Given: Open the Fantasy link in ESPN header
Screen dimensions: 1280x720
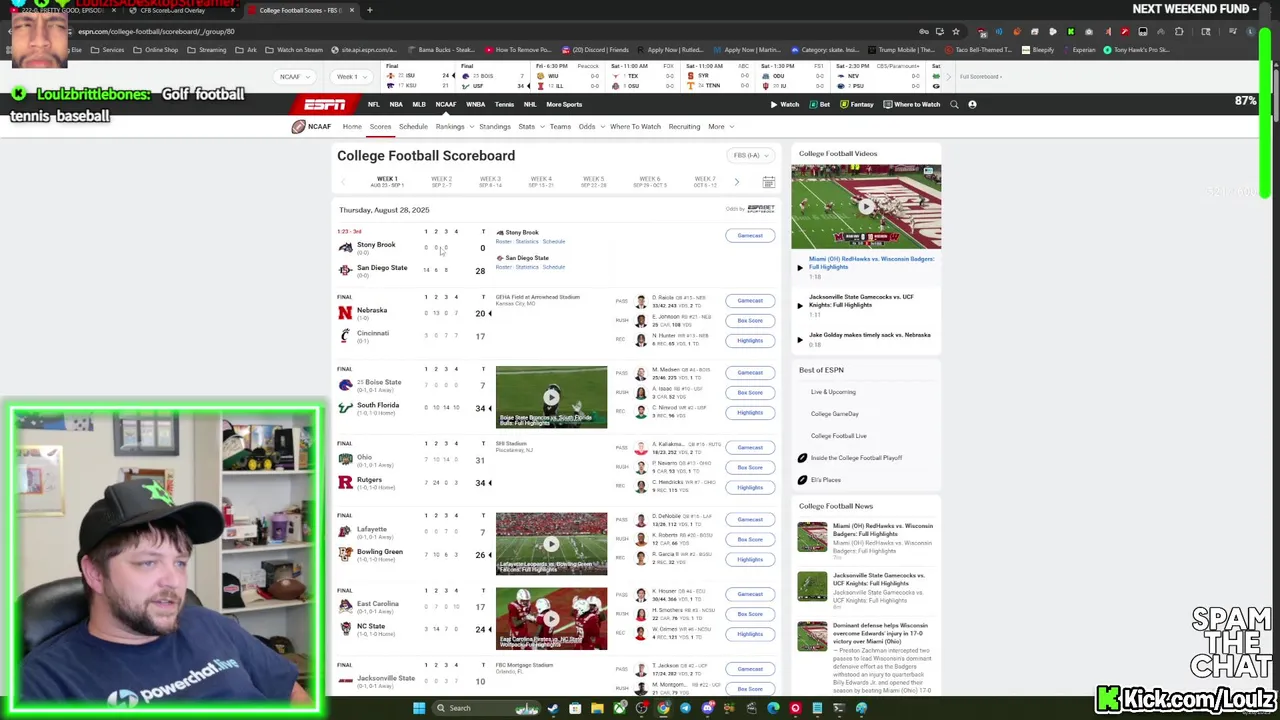Looking at the screenshot, I should coord(857,104).
